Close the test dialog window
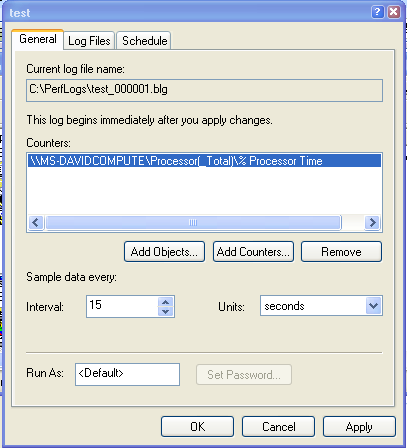The height and width of the screenshot is (448, 407). 394,12
